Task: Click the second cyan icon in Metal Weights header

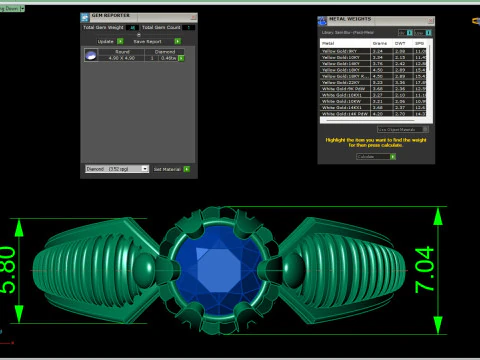Action: coord(428,33)
